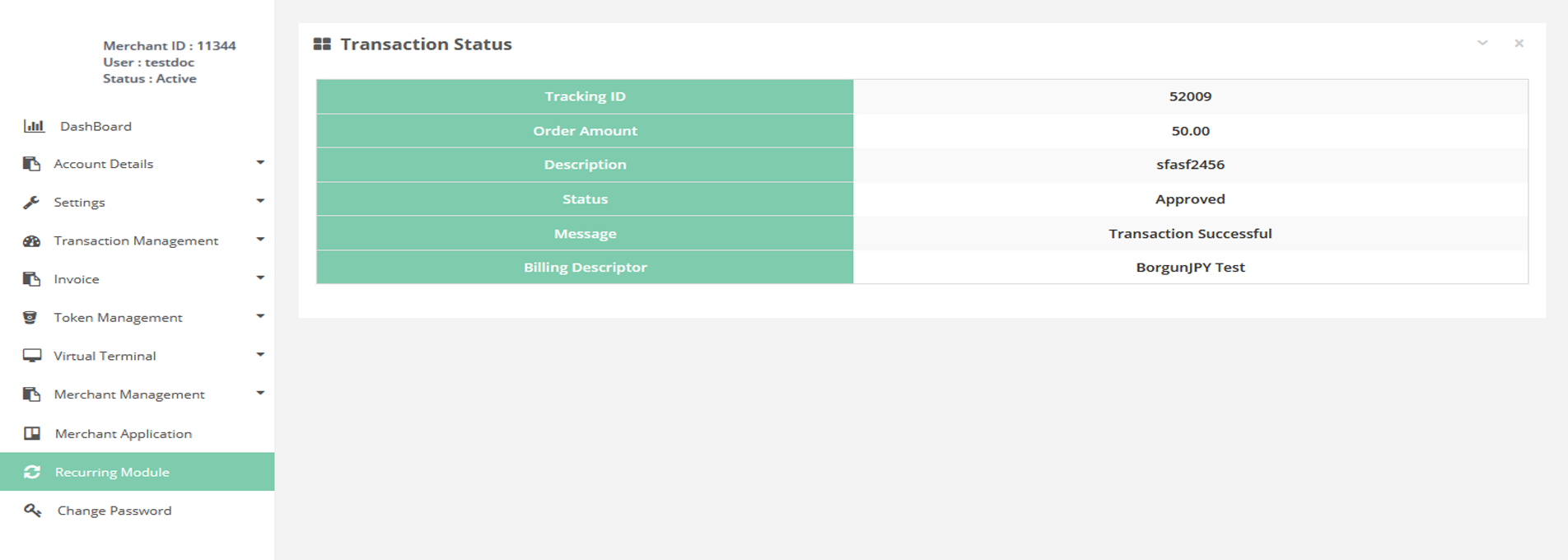Open the Merchant Application link

click(x=124, y=434)
